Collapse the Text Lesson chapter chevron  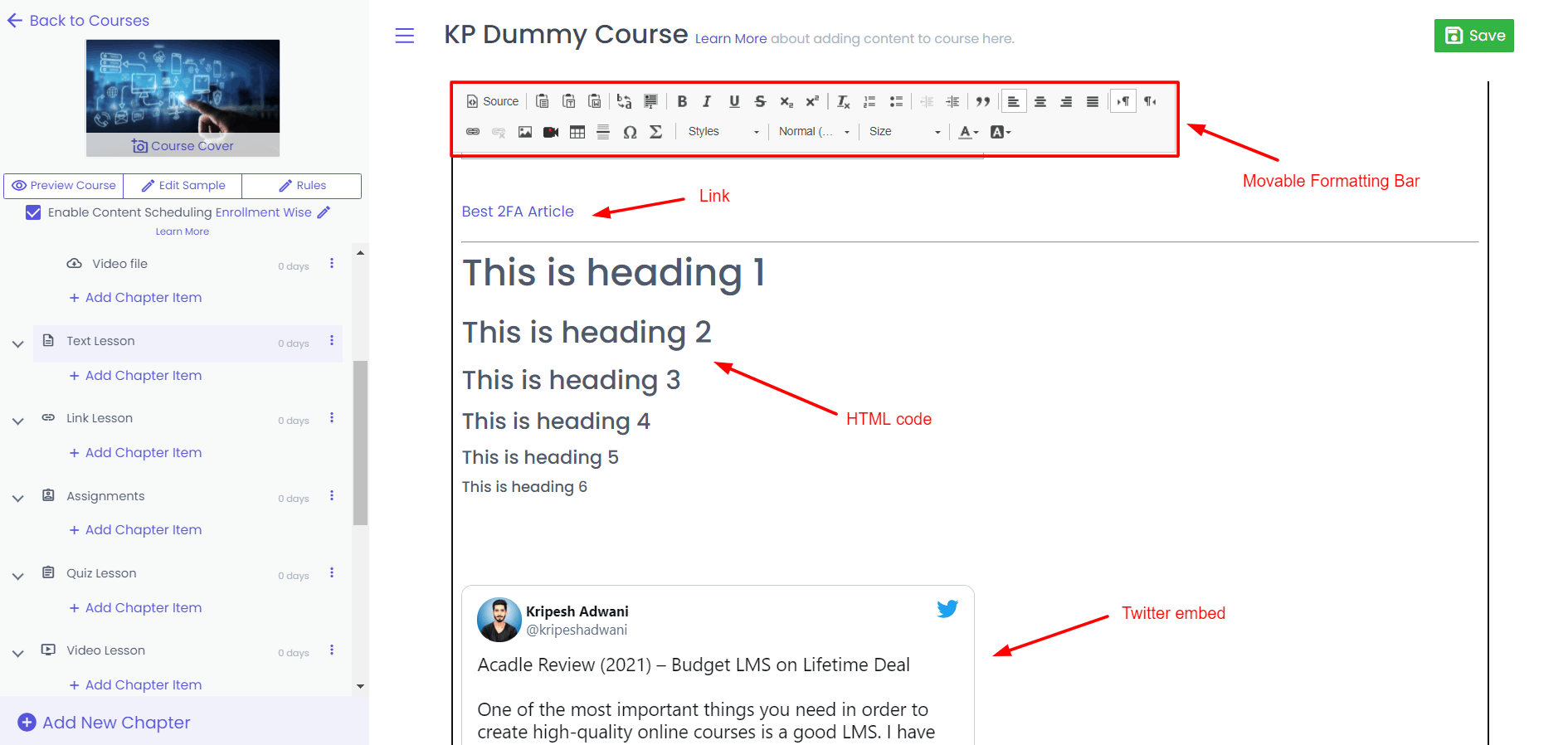17,343
